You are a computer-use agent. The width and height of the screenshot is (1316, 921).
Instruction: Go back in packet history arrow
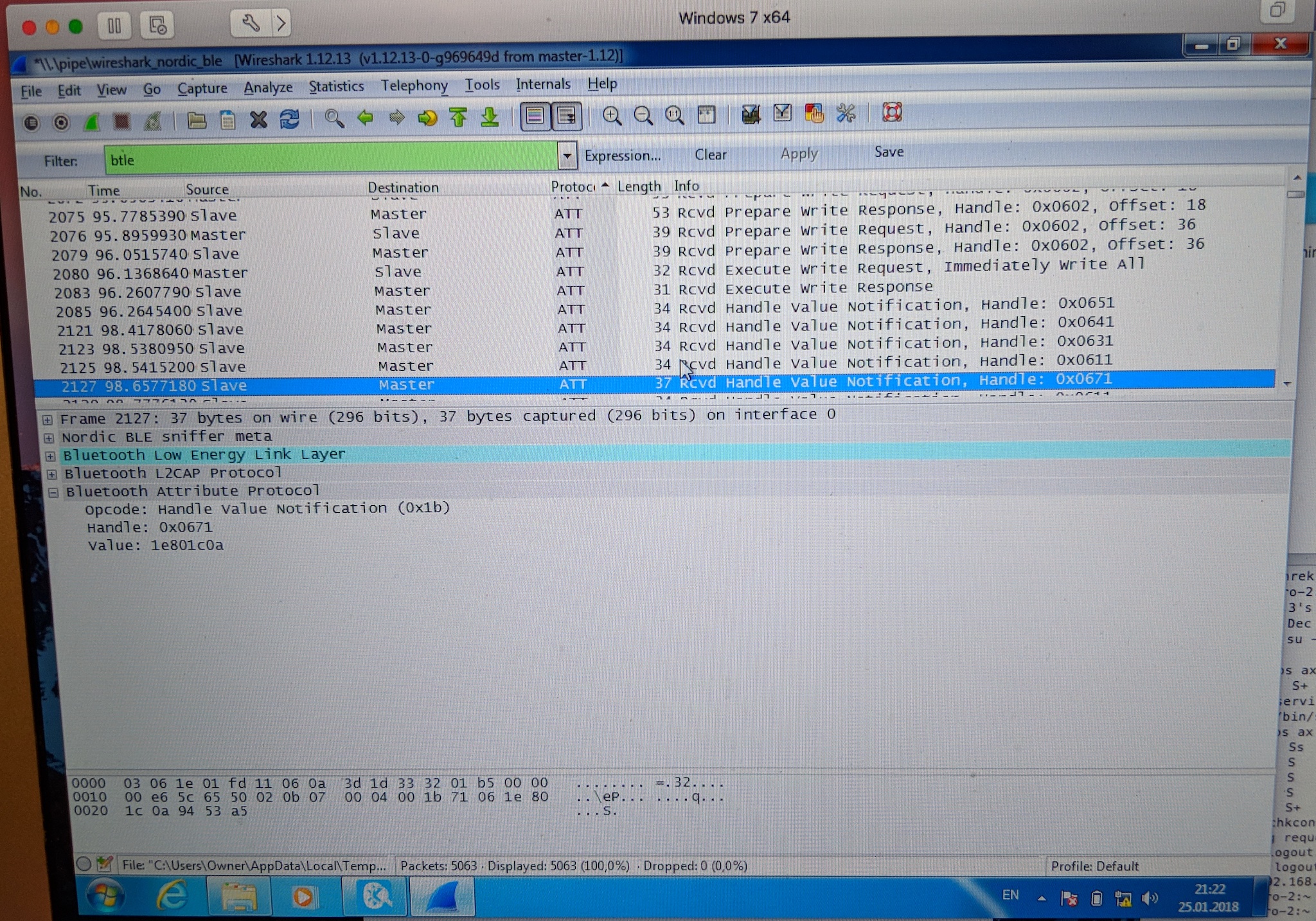(x=365, y=118)
